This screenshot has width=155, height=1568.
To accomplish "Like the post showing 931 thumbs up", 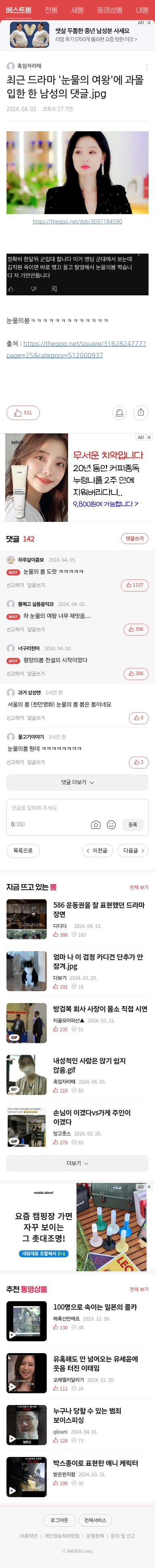I will 23,412.
